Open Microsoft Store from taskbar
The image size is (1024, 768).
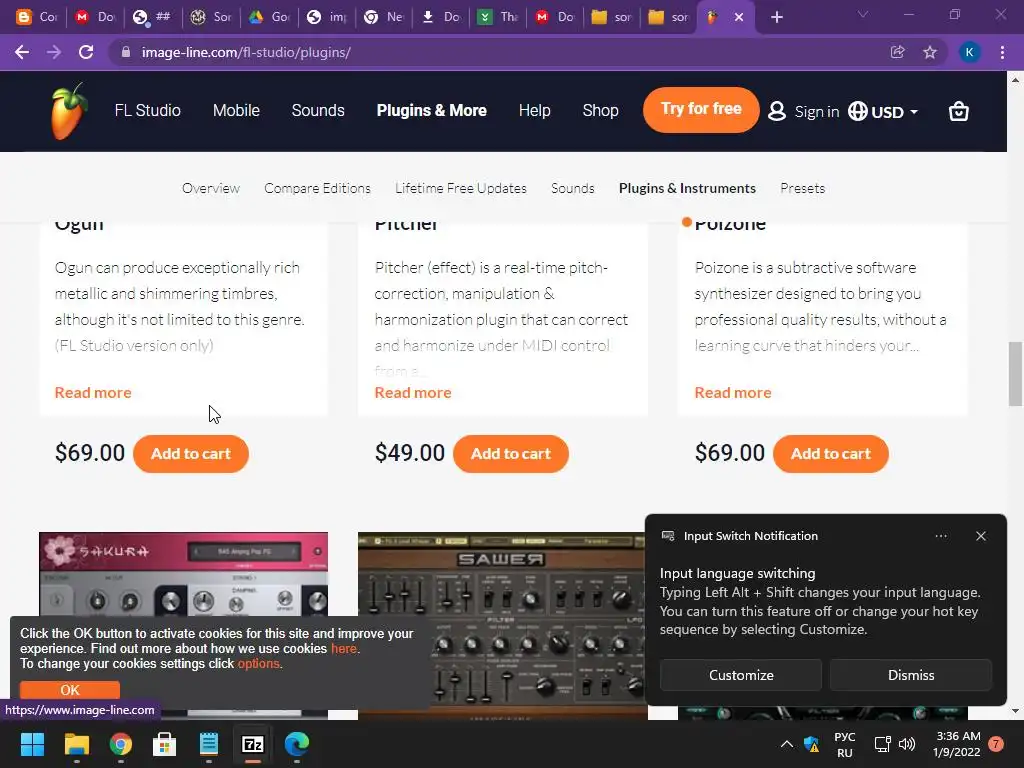[165, 744]
